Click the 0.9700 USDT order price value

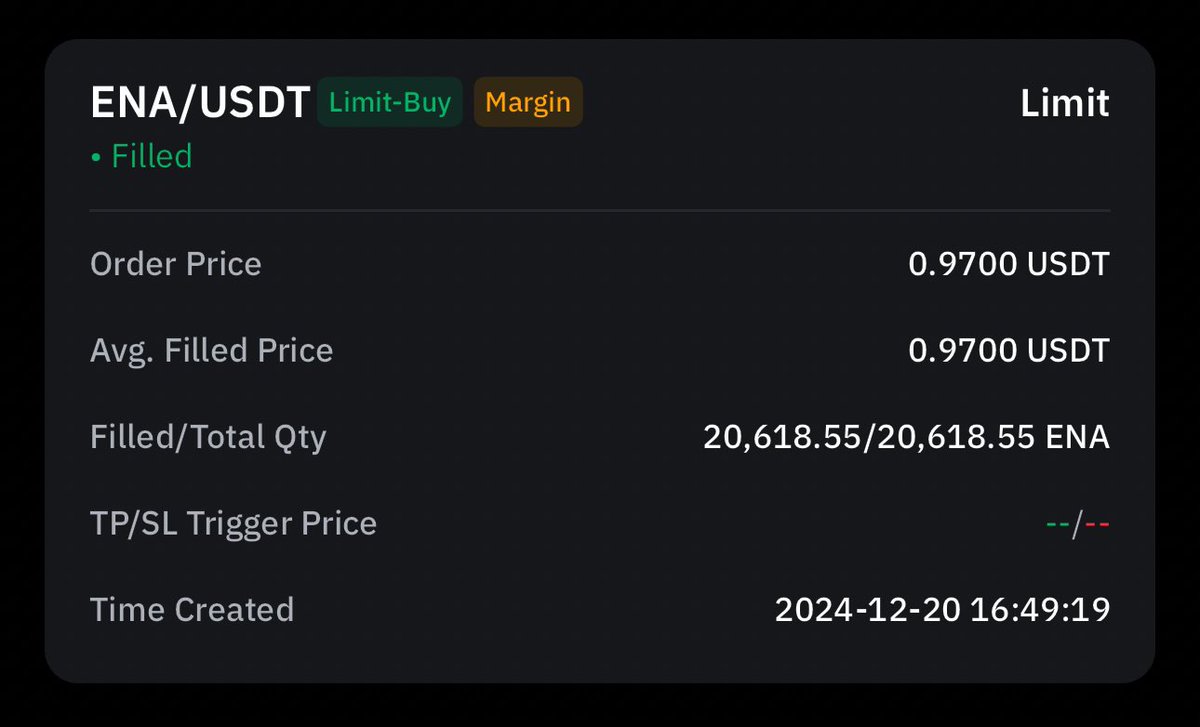[1009, 264]
